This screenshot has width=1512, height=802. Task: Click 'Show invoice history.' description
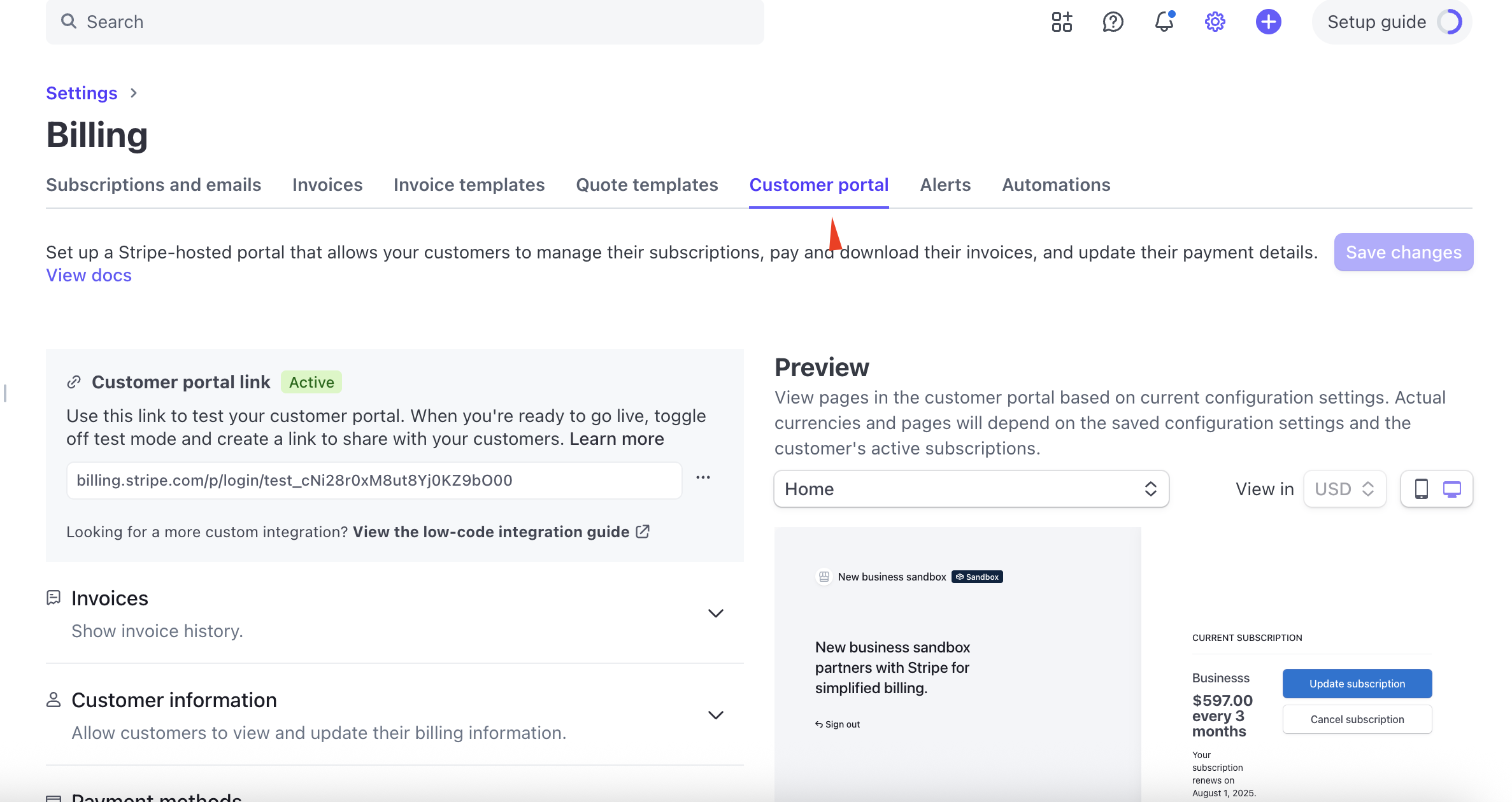[x=157, y=631]
